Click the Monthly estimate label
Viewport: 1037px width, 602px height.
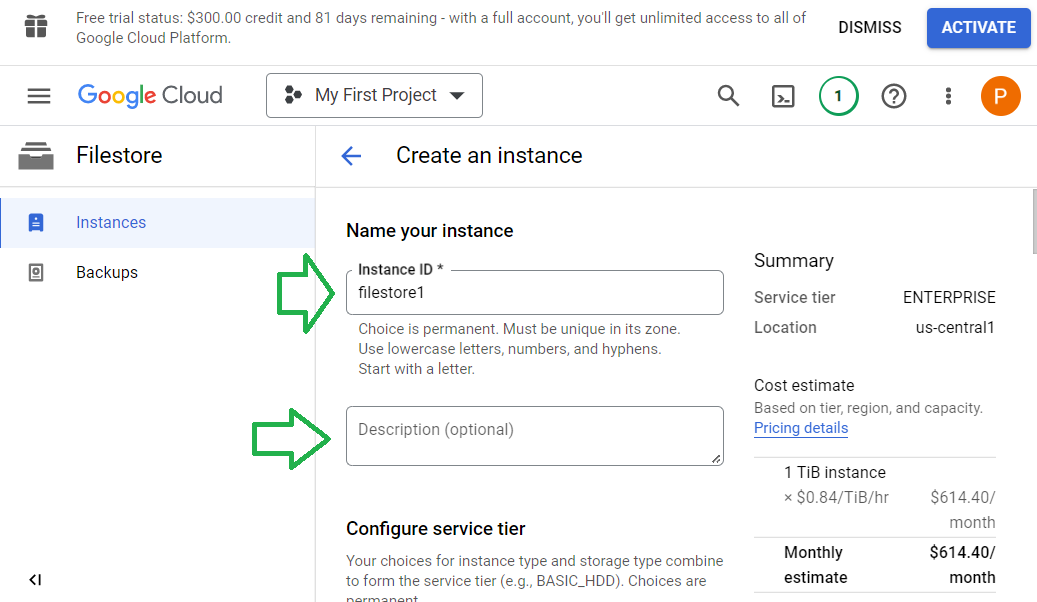tap(815, 565)
